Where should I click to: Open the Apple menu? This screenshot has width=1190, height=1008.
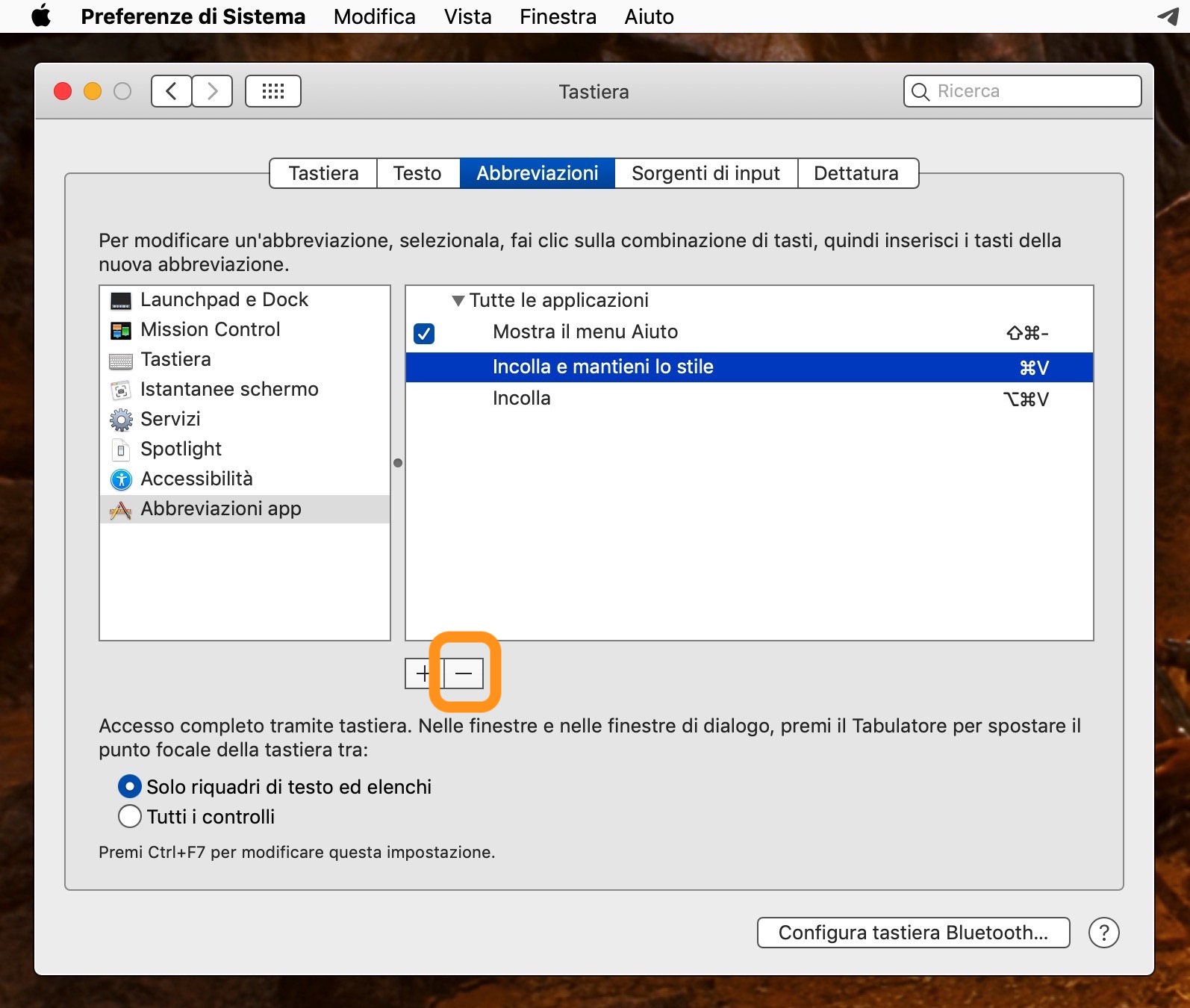[42, 16]
